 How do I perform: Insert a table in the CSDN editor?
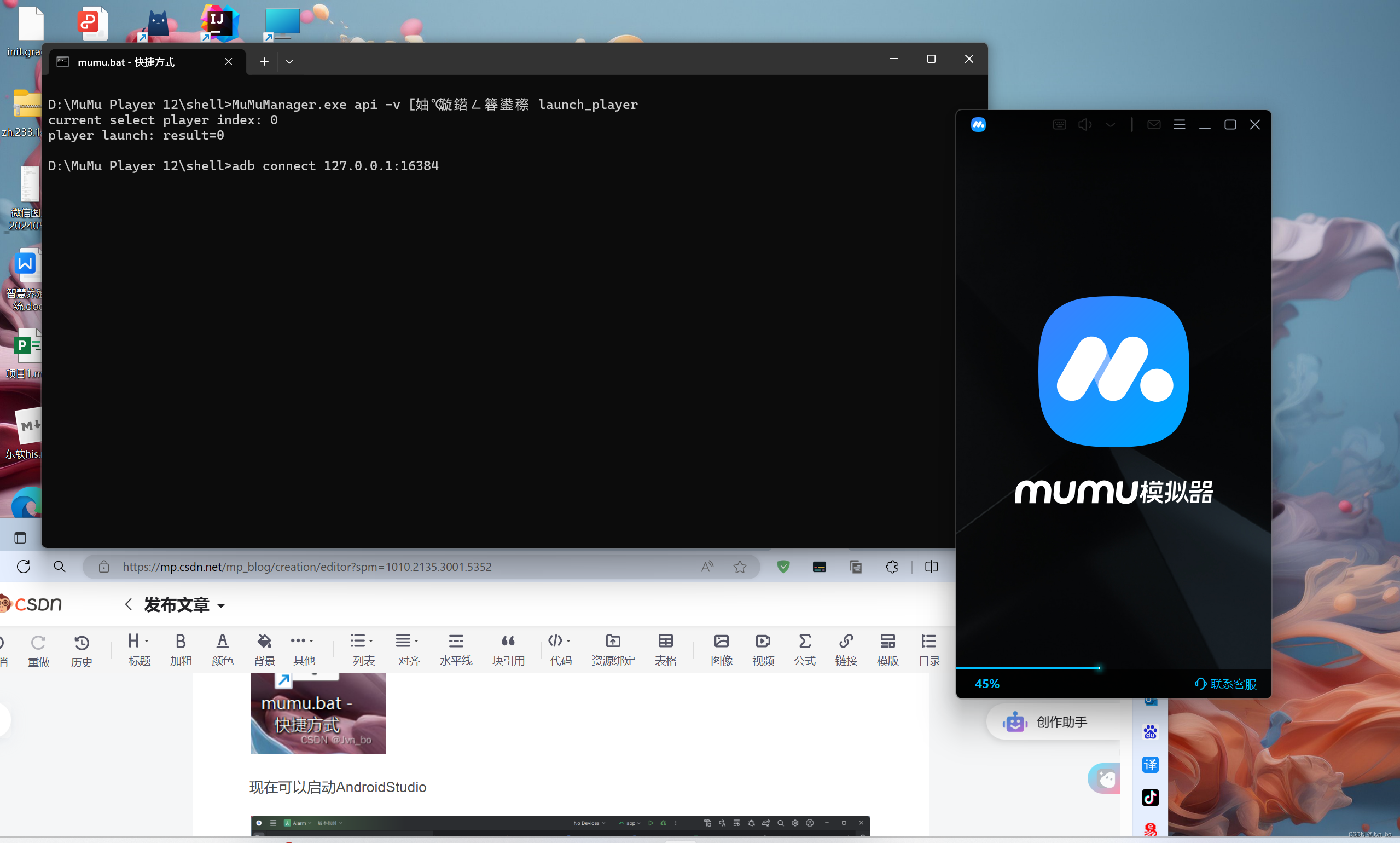pos(665,649)
